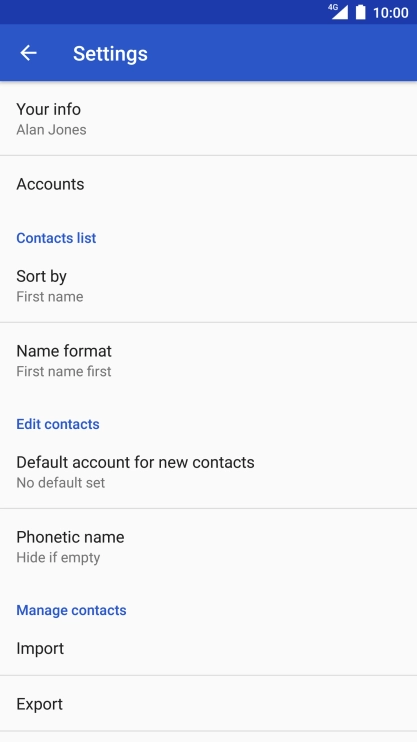Tap the Hide if empty value
The width and height of the screenshot is (417, 742).
(58, 558)
